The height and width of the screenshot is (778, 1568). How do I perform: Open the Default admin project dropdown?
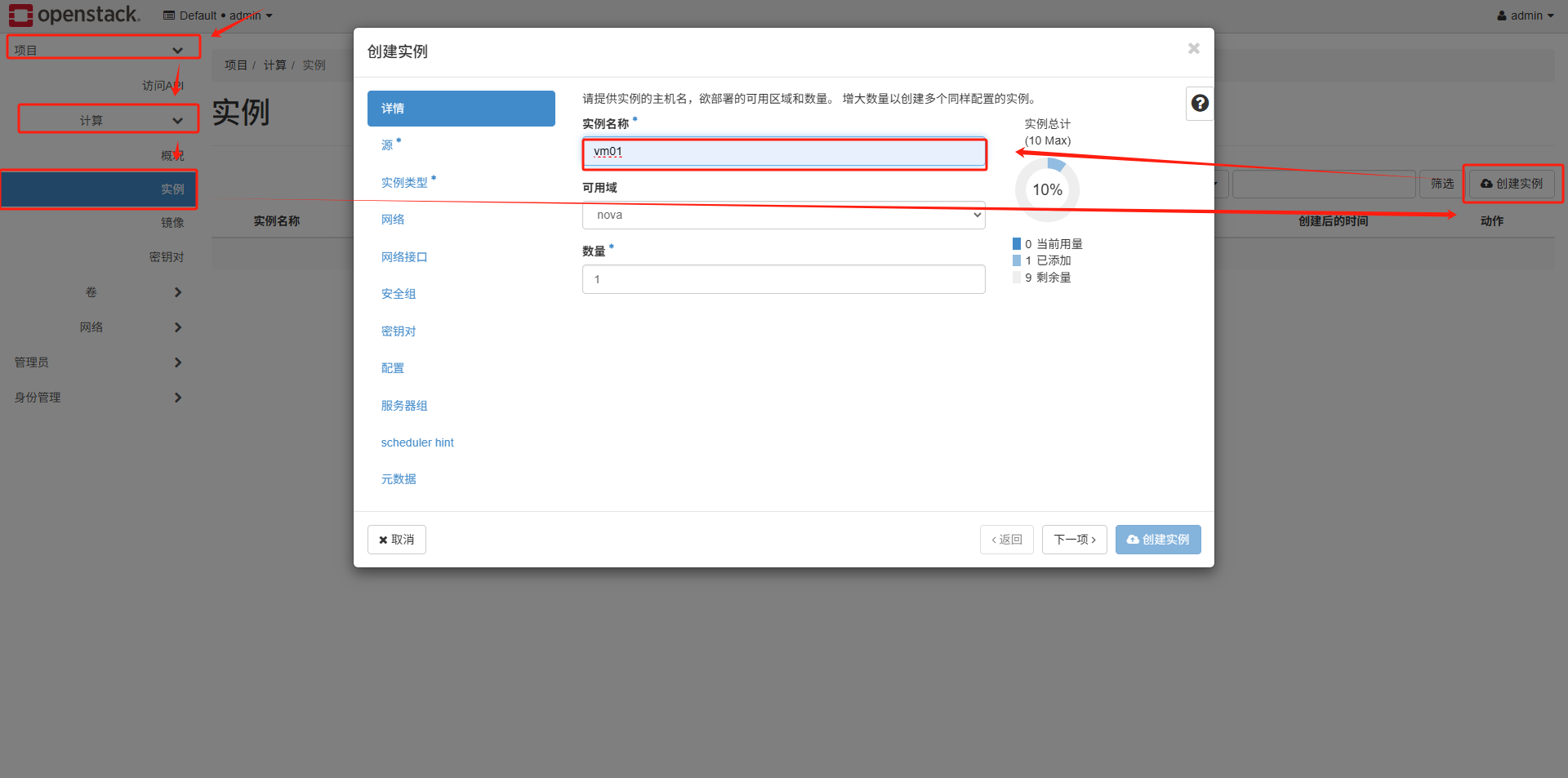tap(218, 16)
